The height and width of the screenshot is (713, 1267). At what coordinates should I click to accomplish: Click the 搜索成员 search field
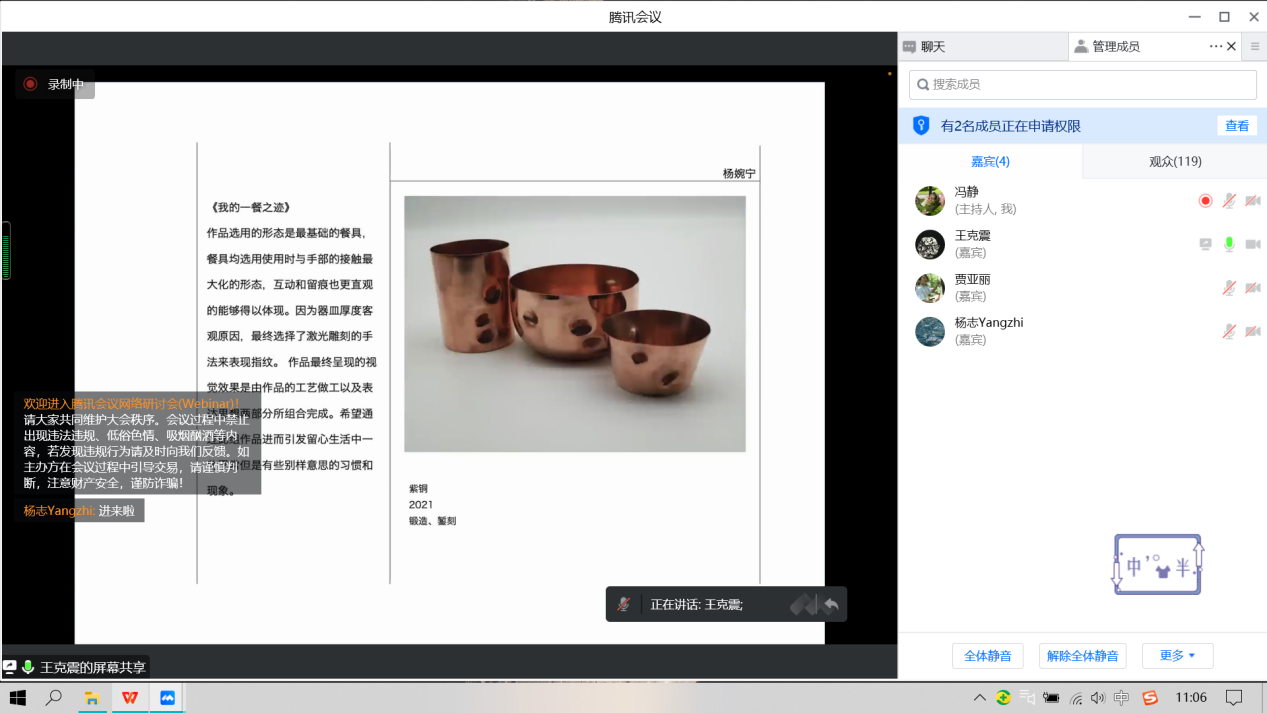[x=1082, y=84]
